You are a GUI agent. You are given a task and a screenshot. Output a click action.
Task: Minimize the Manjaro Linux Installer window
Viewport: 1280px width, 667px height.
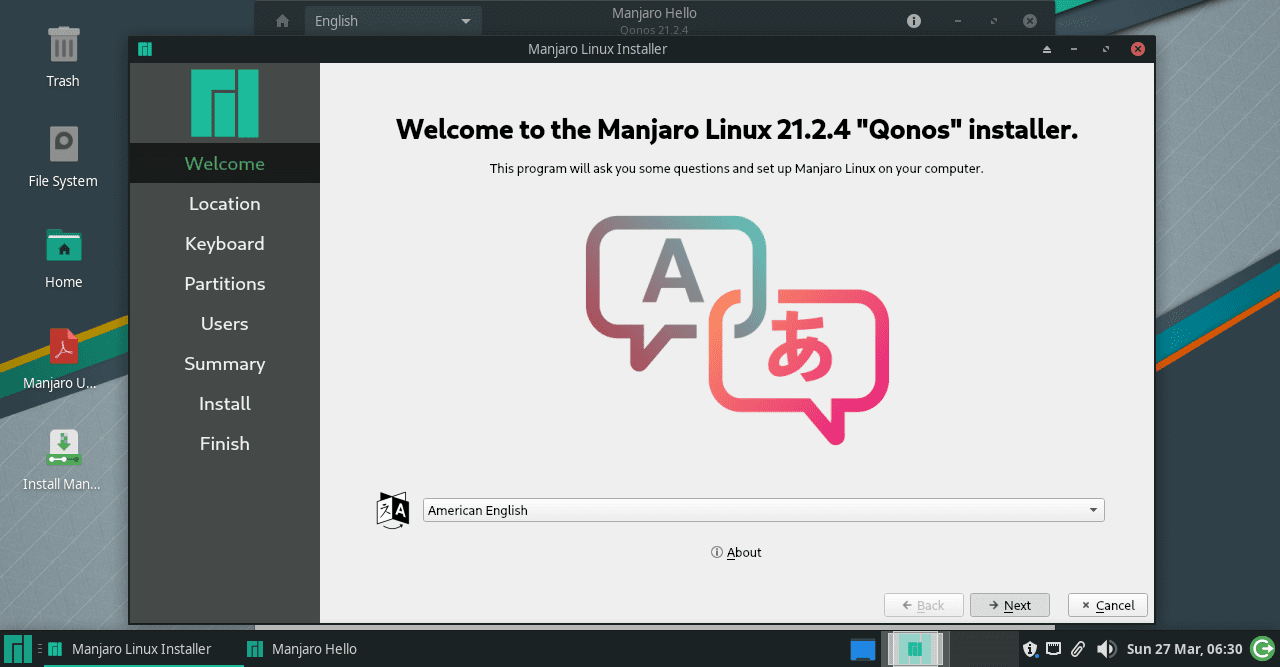pos(1074,49)
